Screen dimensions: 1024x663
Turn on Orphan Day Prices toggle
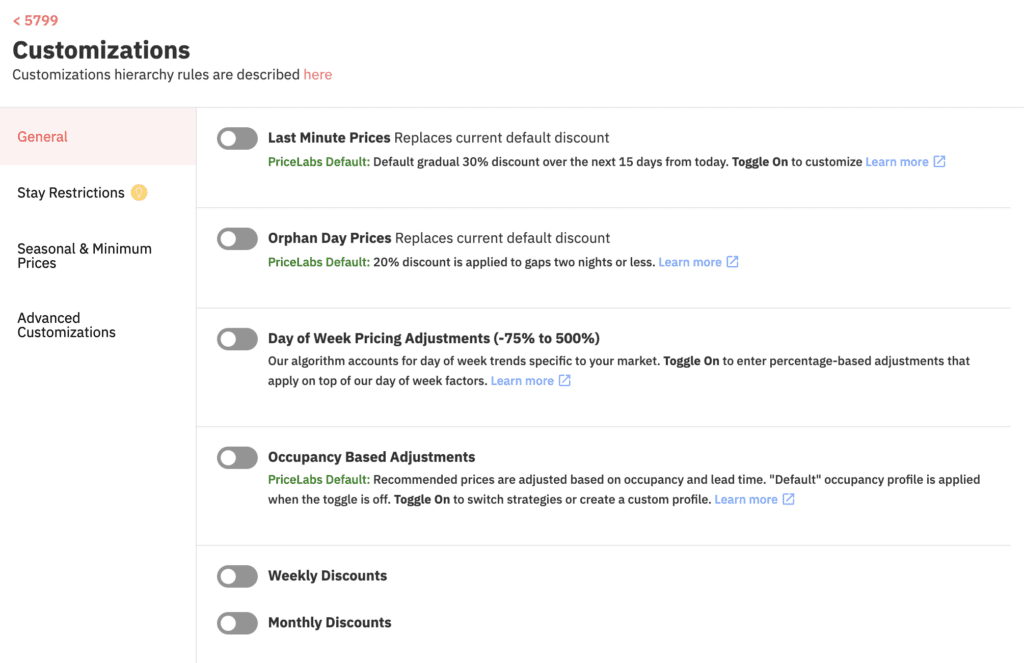(237, 239)
